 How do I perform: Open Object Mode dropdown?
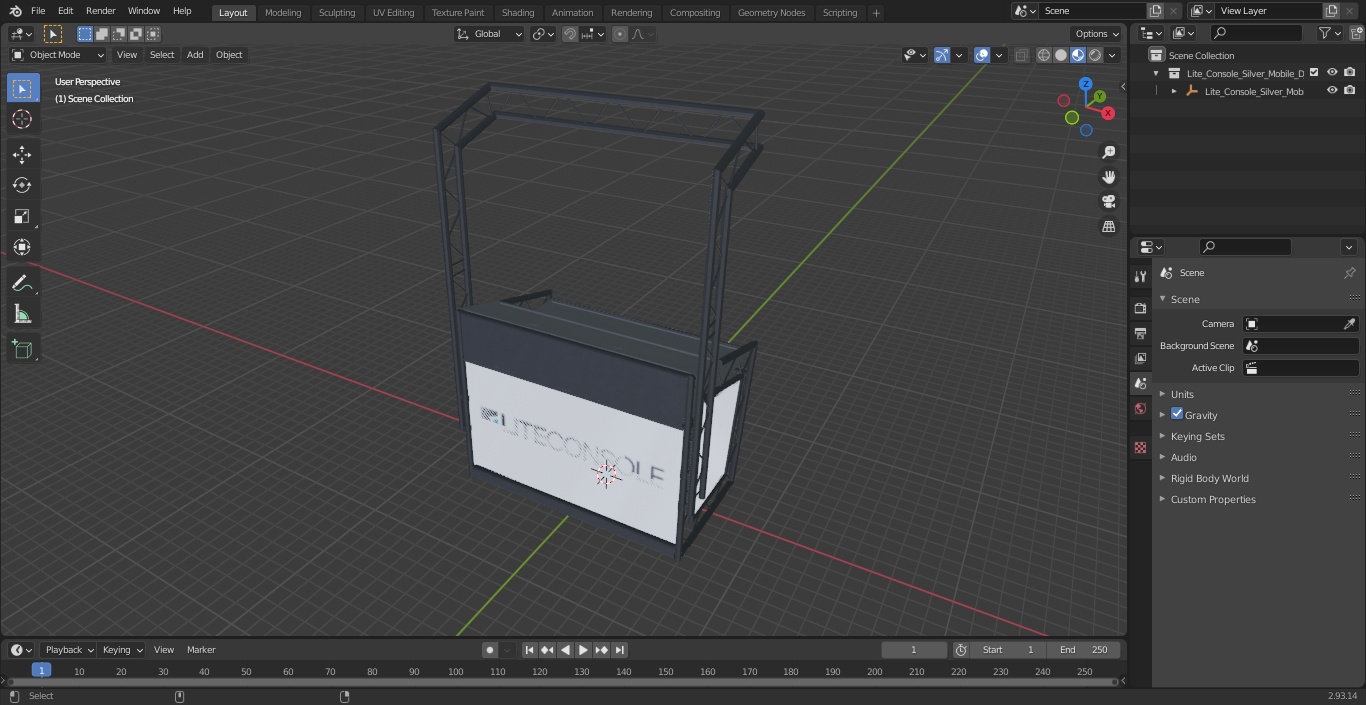click(x=58, y=55)
